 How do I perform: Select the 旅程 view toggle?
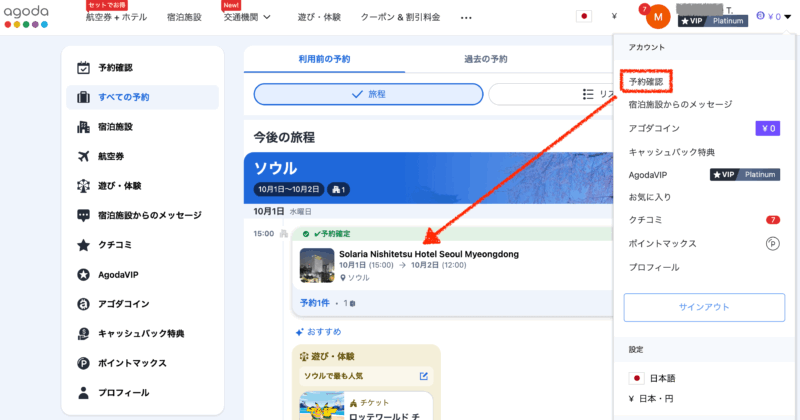pyautogui.click(x=368, y=94)
